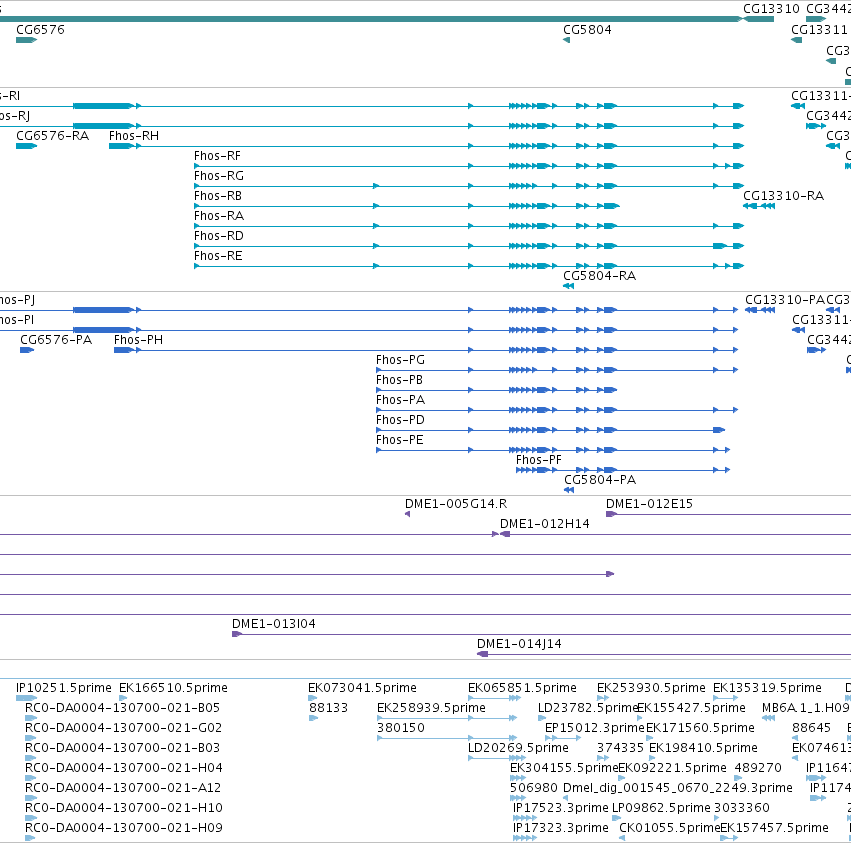The image size is (851, 843).
Task: Click the DME1-012H14 clone label
Action: [x=545, y=524]
